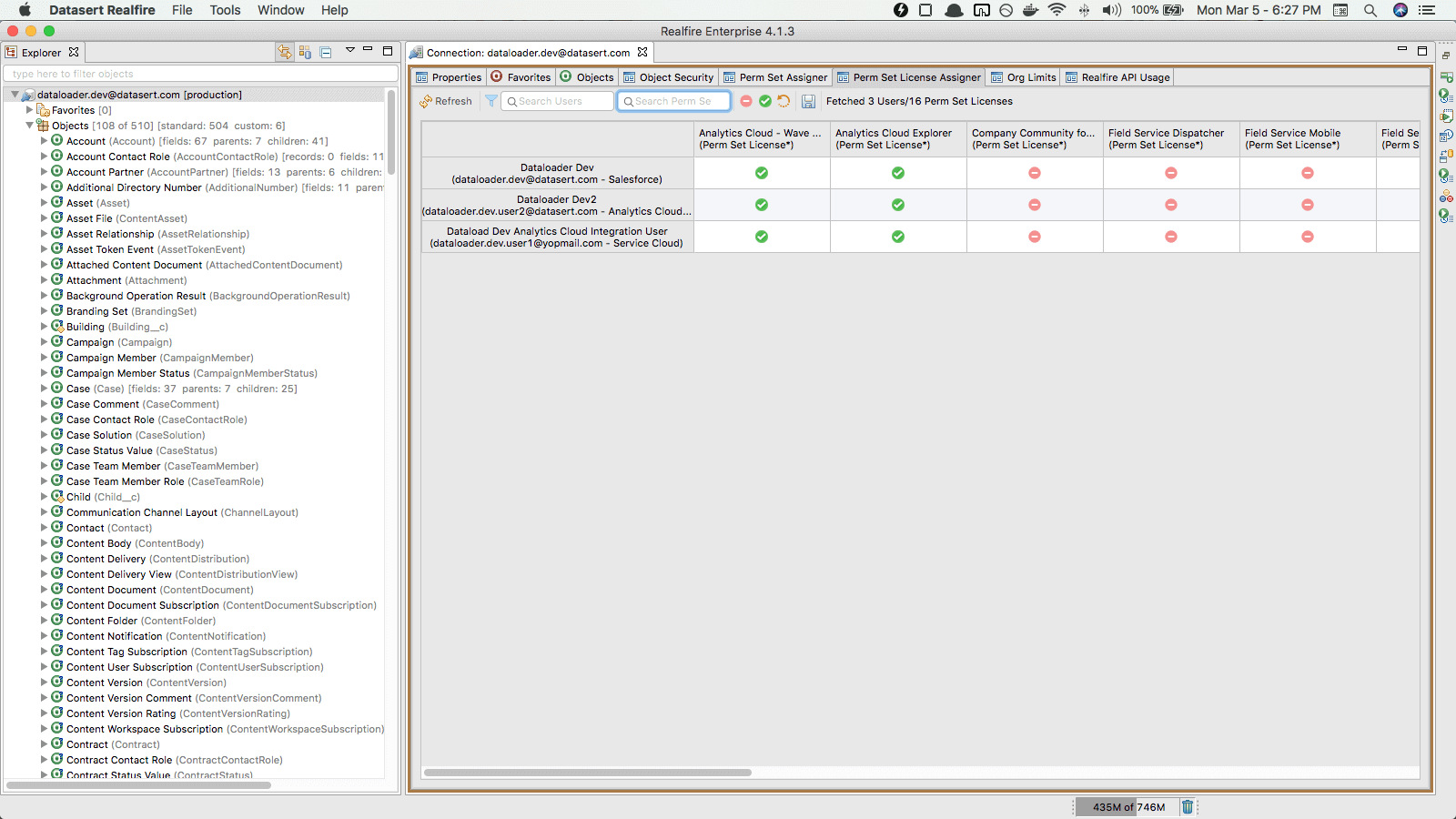Open the Perm Set Assigner tab

[x=775, y=77]
